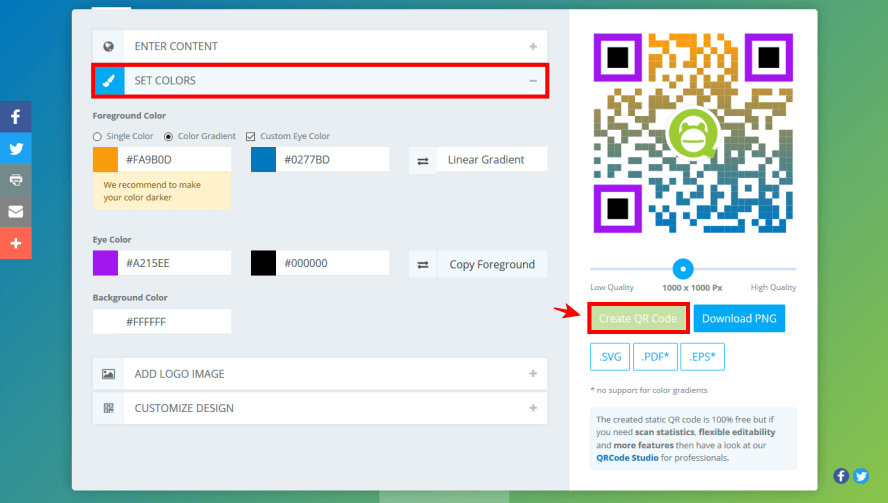Select the Single Color radio option
This screenshot has height=503, width=888.
[x=97, y=136]
